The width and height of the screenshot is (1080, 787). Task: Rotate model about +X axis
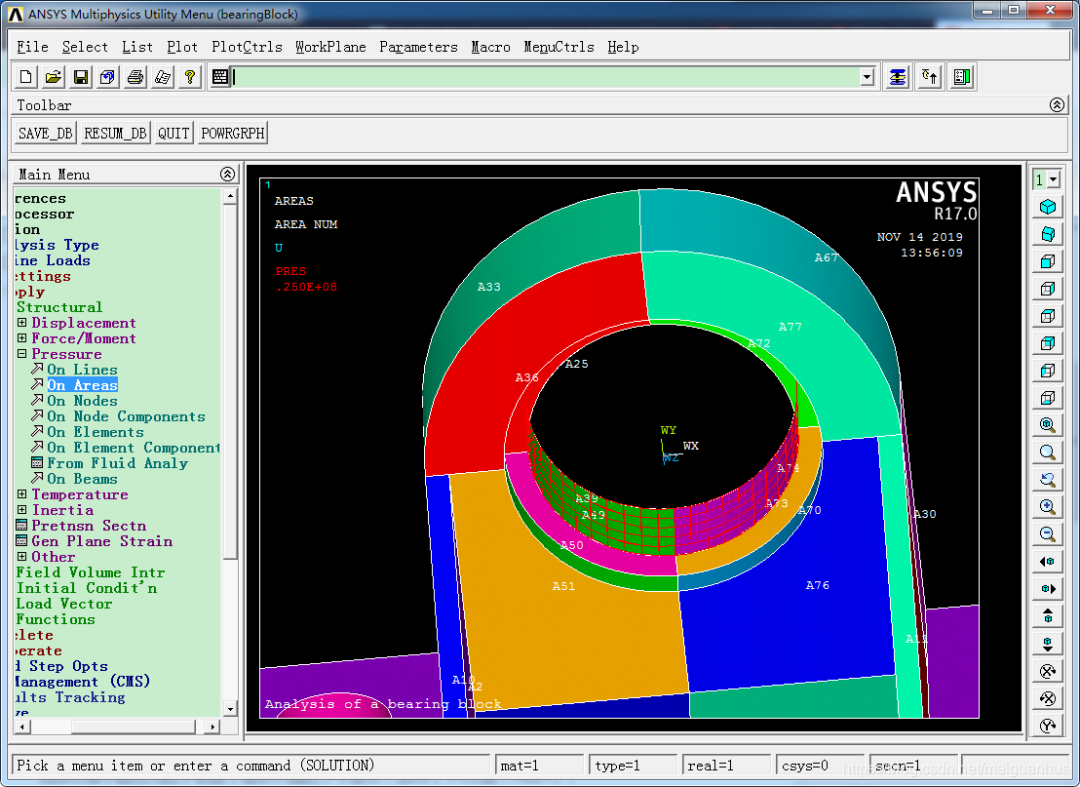[x=1048, y=671]
